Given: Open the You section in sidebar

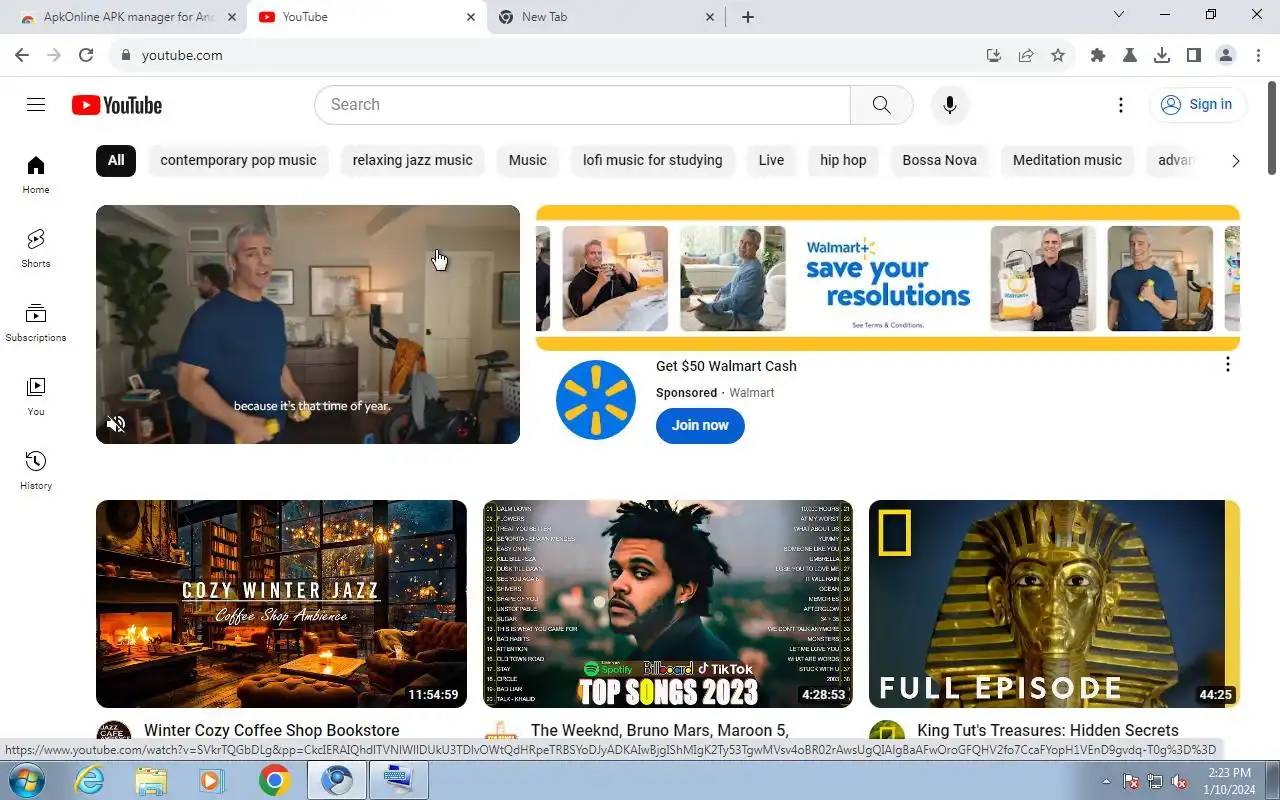Looking at the screenshot, I should 36,396.
